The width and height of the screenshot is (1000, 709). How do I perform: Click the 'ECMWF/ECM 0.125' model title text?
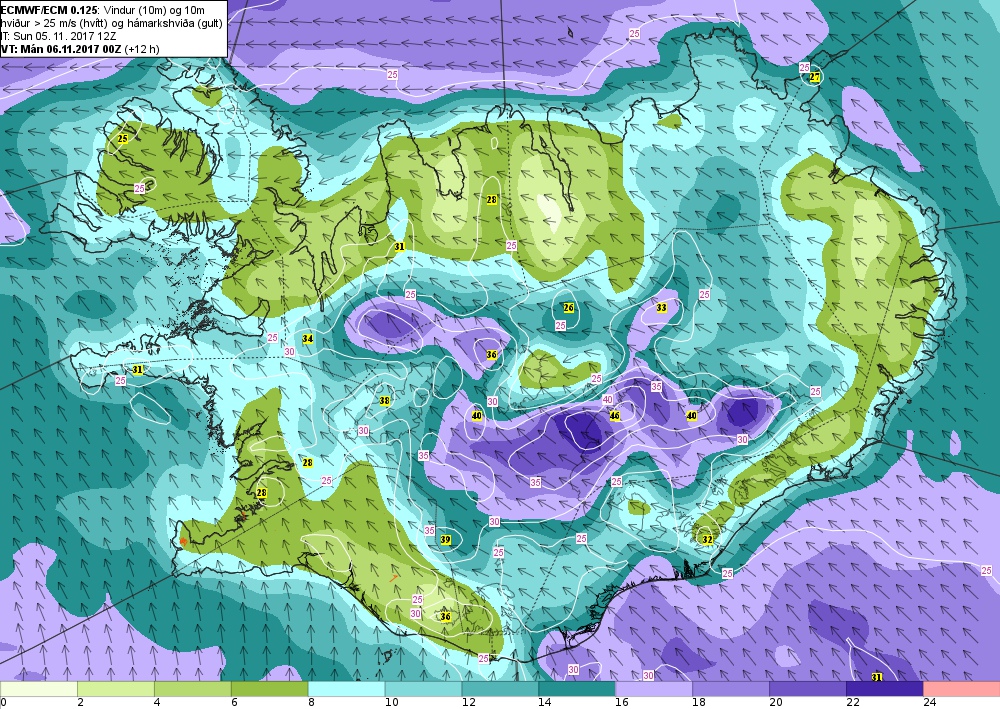(x=49, y=10)
